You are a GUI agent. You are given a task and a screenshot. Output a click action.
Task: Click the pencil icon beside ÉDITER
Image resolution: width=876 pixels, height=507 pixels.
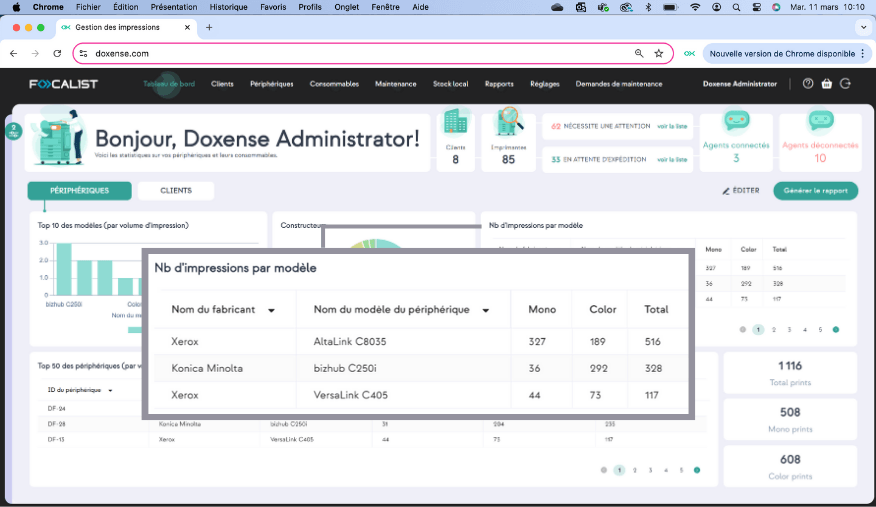(726, 191)
